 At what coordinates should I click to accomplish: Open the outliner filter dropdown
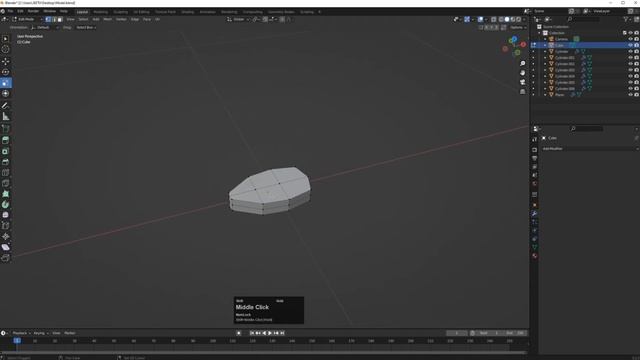pyautogui.click(x=627, y=19)
